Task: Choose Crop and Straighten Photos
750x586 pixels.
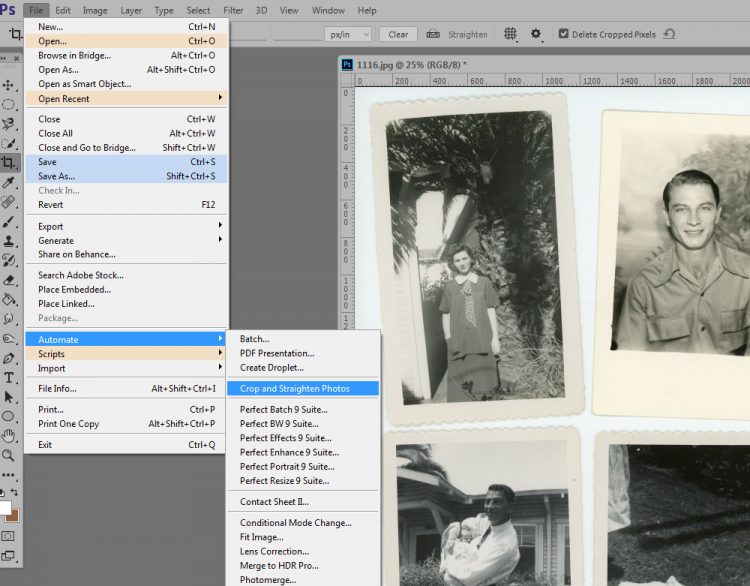Action: (303, 388)
